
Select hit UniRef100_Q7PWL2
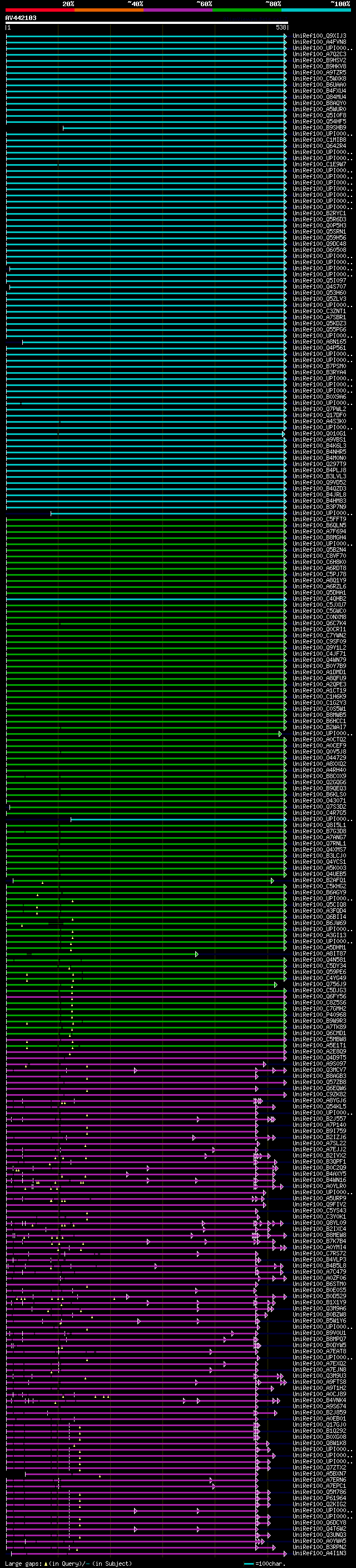tap(319, 409)
